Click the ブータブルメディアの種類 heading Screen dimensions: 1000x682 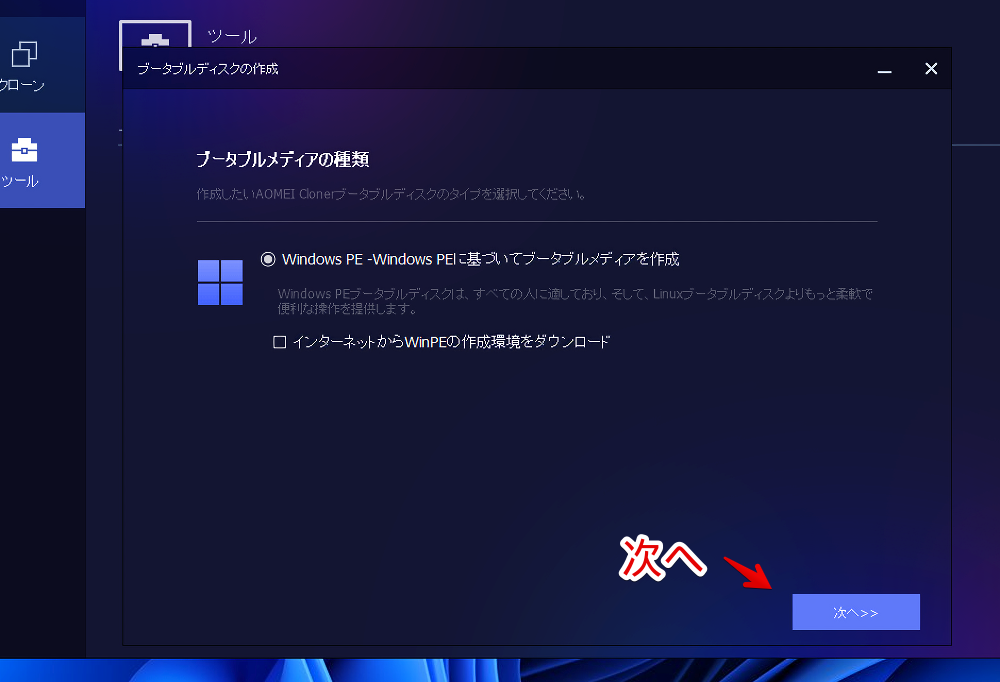[283, 159]
